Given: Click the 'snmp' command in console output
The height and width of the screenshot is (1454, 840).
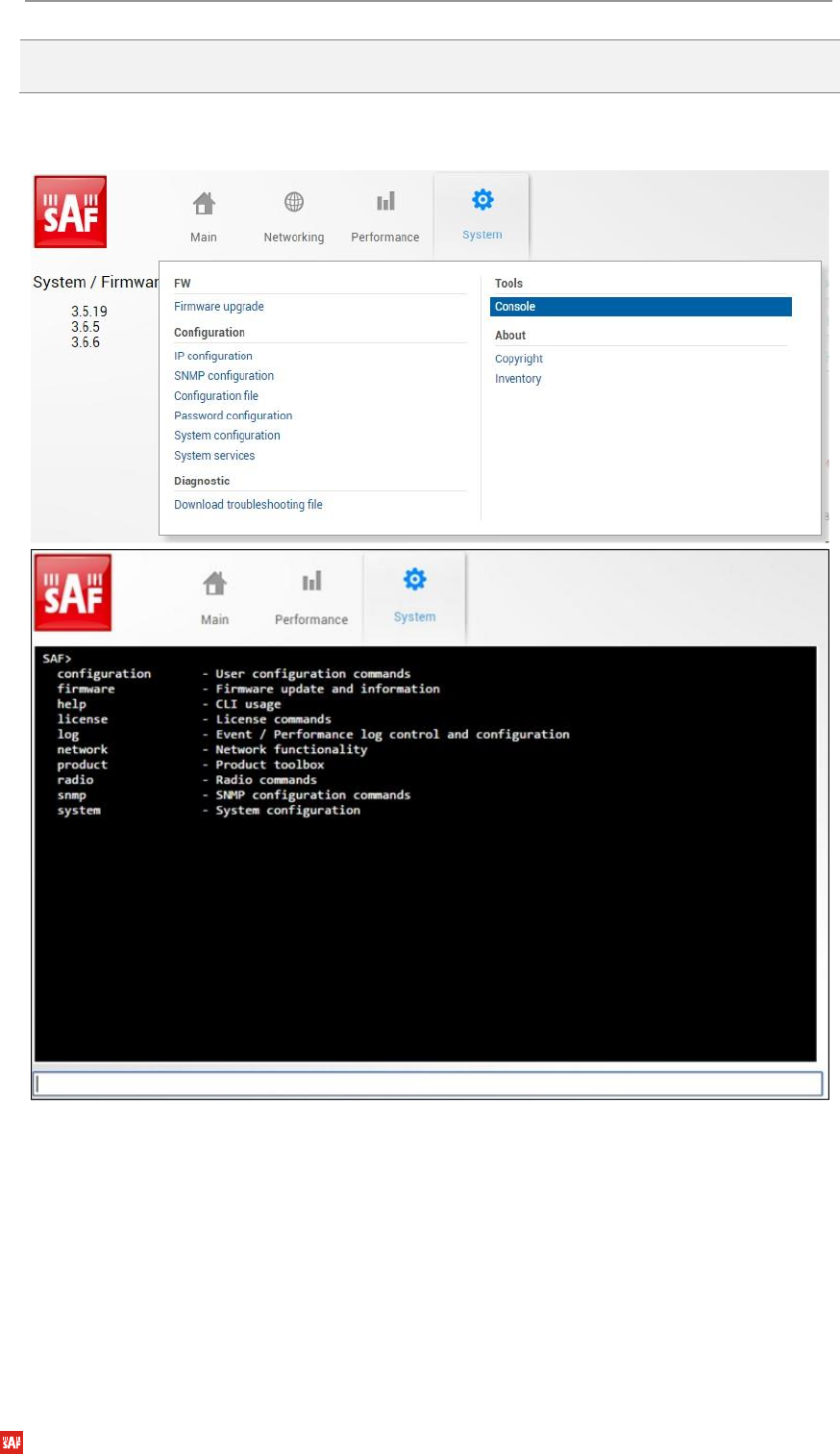Looking at the screenshot, I should coord(71,795).
